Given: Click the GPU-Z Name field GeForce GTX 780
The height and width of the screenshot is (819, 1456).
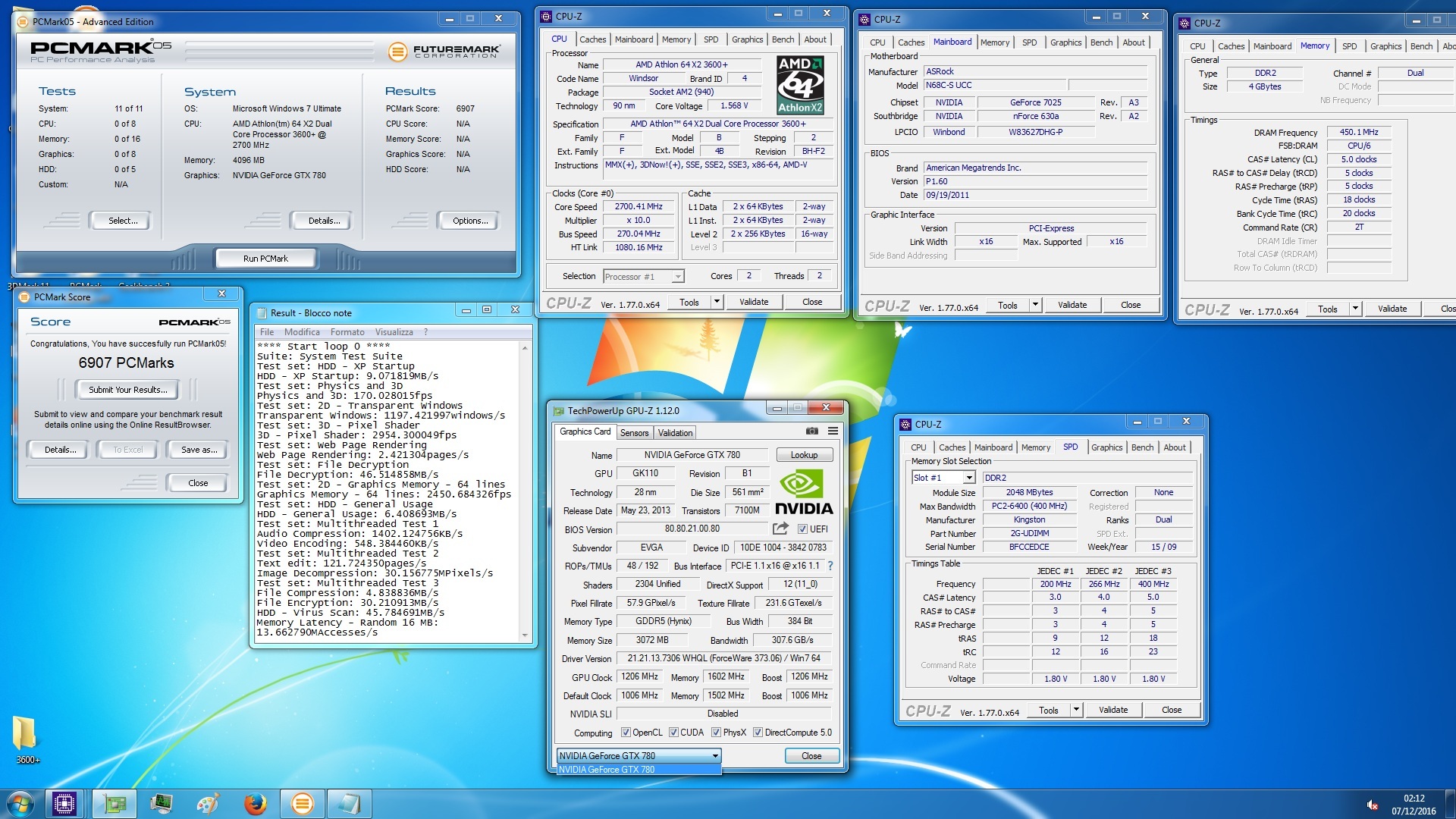Looking at the screenshot, I should 692,455.
